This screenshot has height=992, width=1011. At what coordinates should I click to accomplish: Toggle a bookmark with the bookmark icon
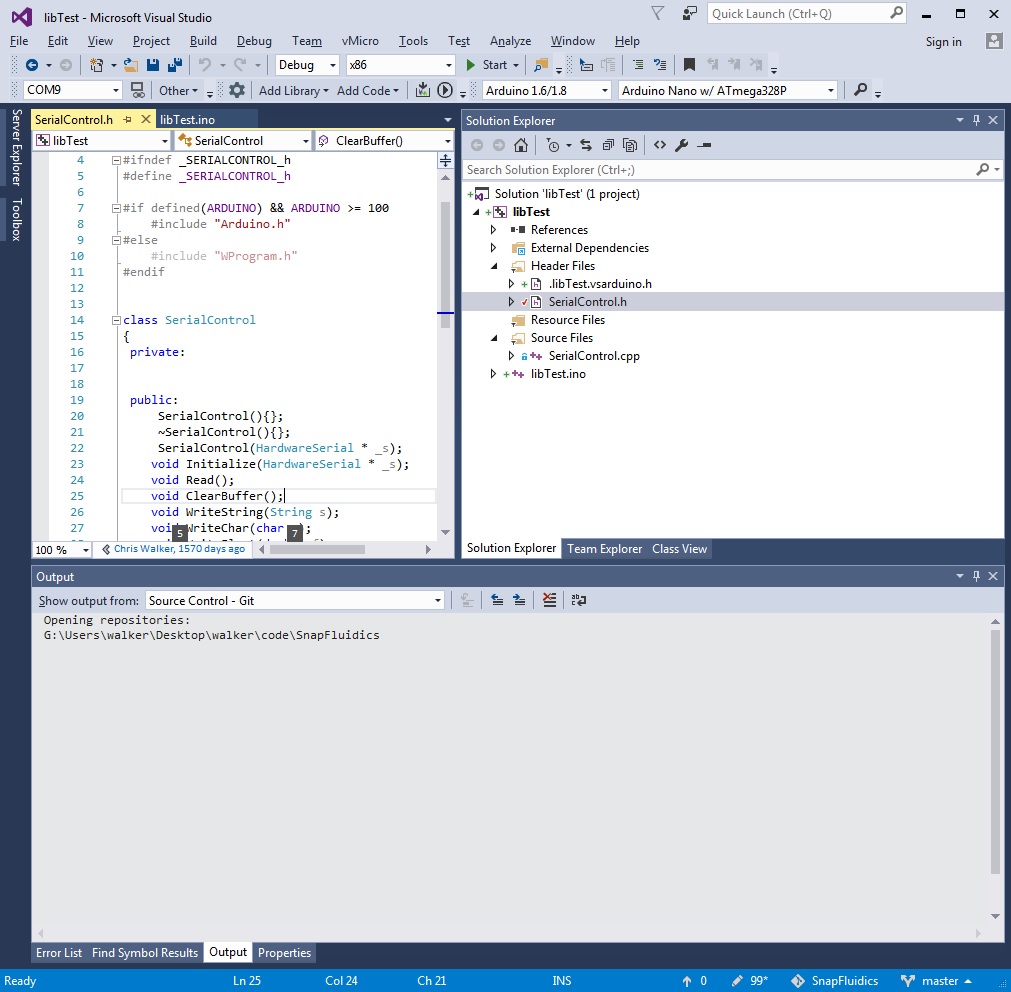point(689,65)
